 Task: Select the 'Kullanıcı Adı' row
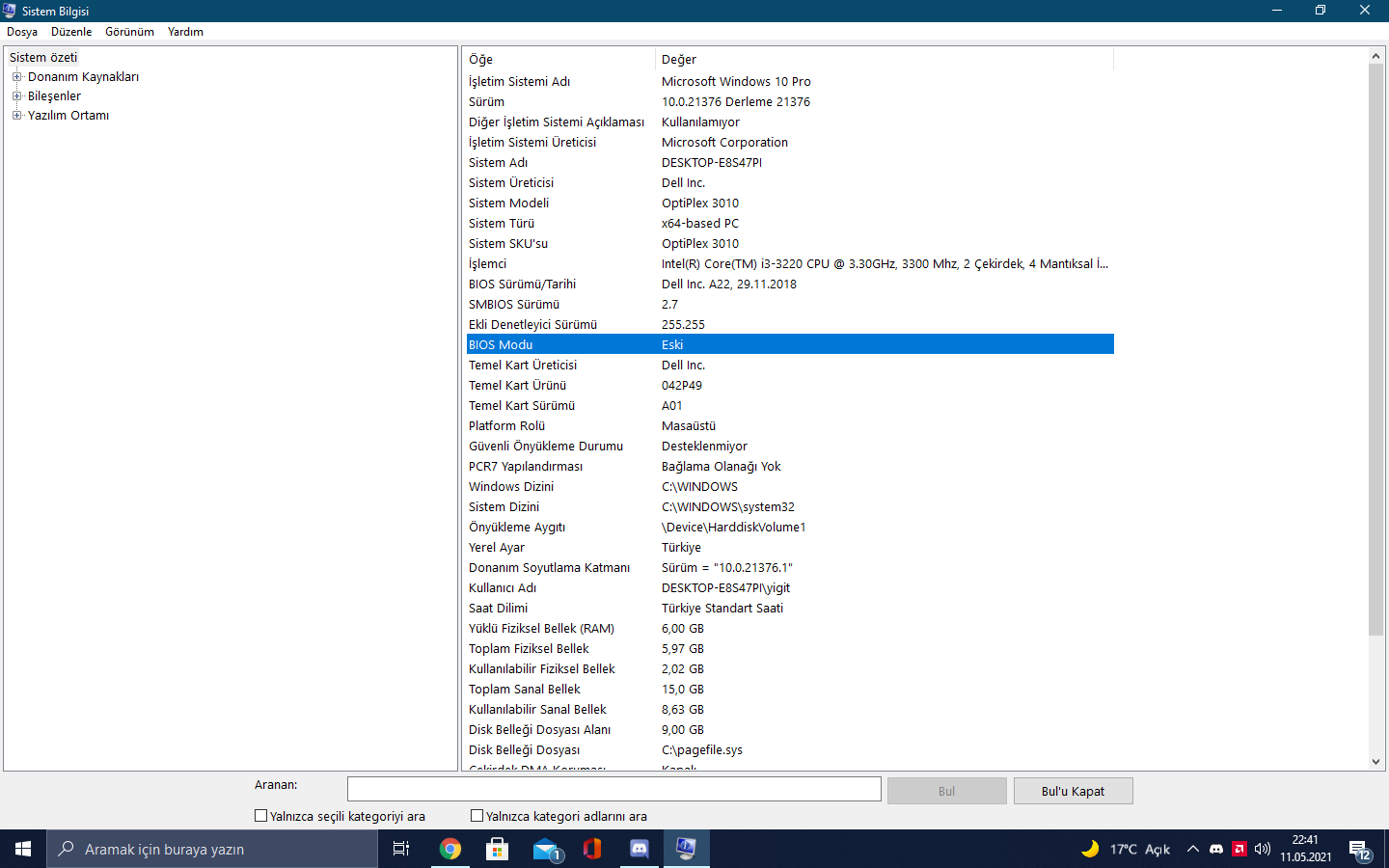790,588
